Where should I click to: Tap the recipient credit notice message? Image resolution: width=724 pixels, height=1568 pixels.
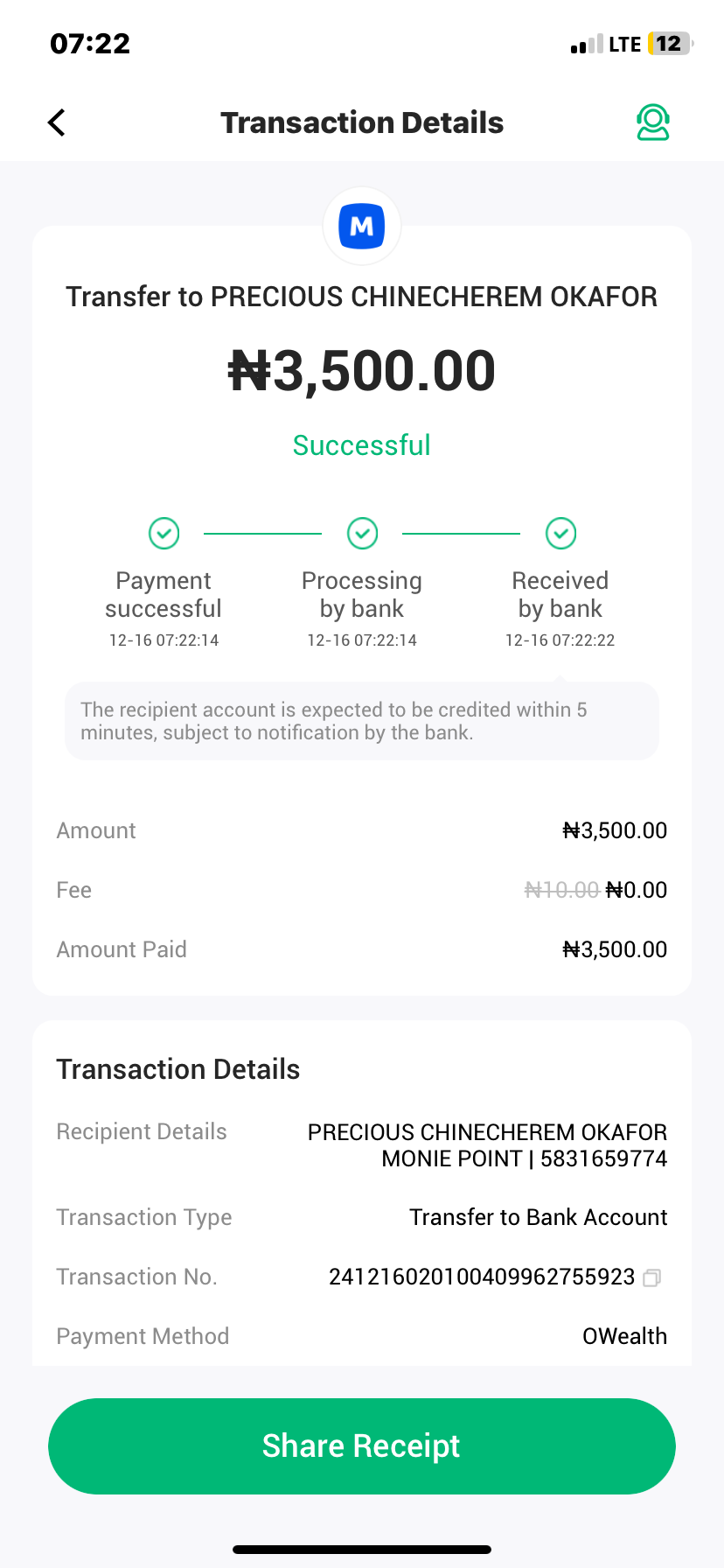tap(362, 721)
